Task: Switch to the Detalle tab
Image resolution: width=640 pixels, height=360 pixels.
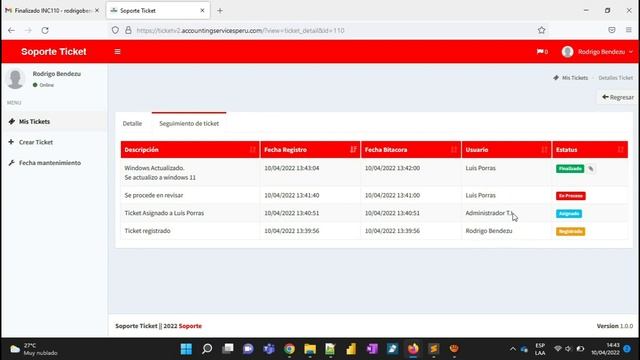Action: click(132, 123)
